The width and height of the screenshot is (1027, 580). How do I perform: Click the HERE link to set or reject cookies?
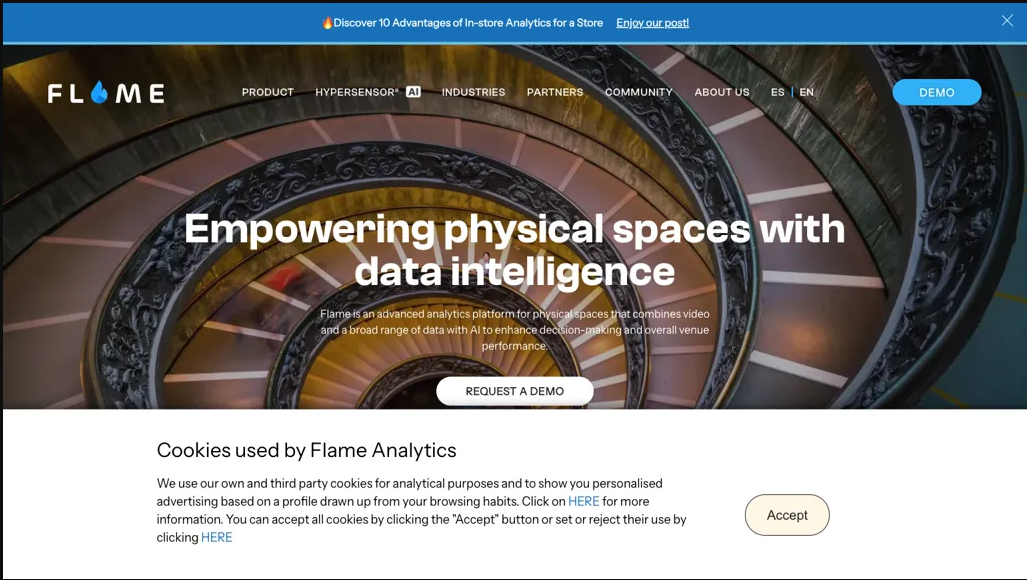tap(216, 537)
